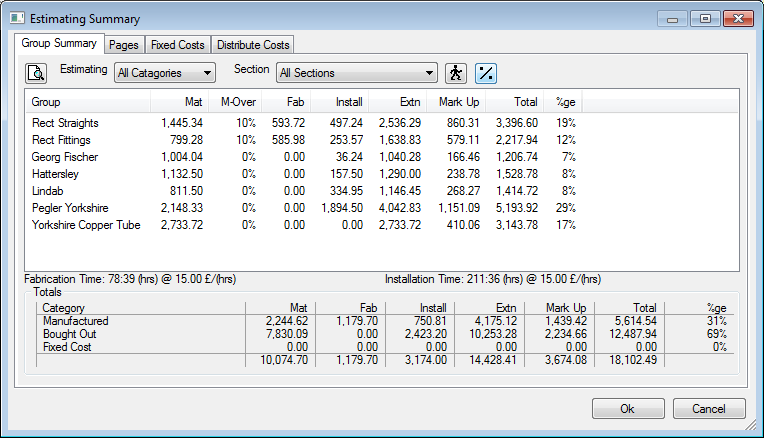
Task: Click the 69% value in Totals
Action: [x=716, y=334]
